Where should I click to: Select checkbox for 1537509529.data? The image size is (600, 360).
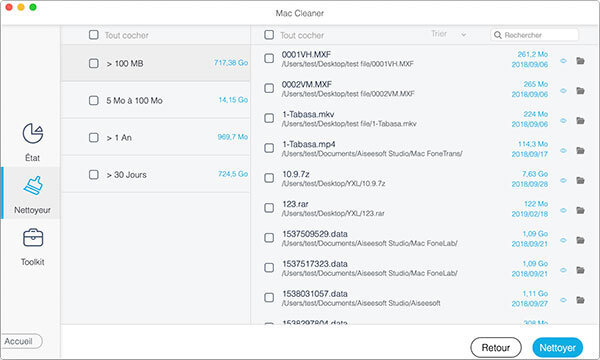[x=269, y=238]
